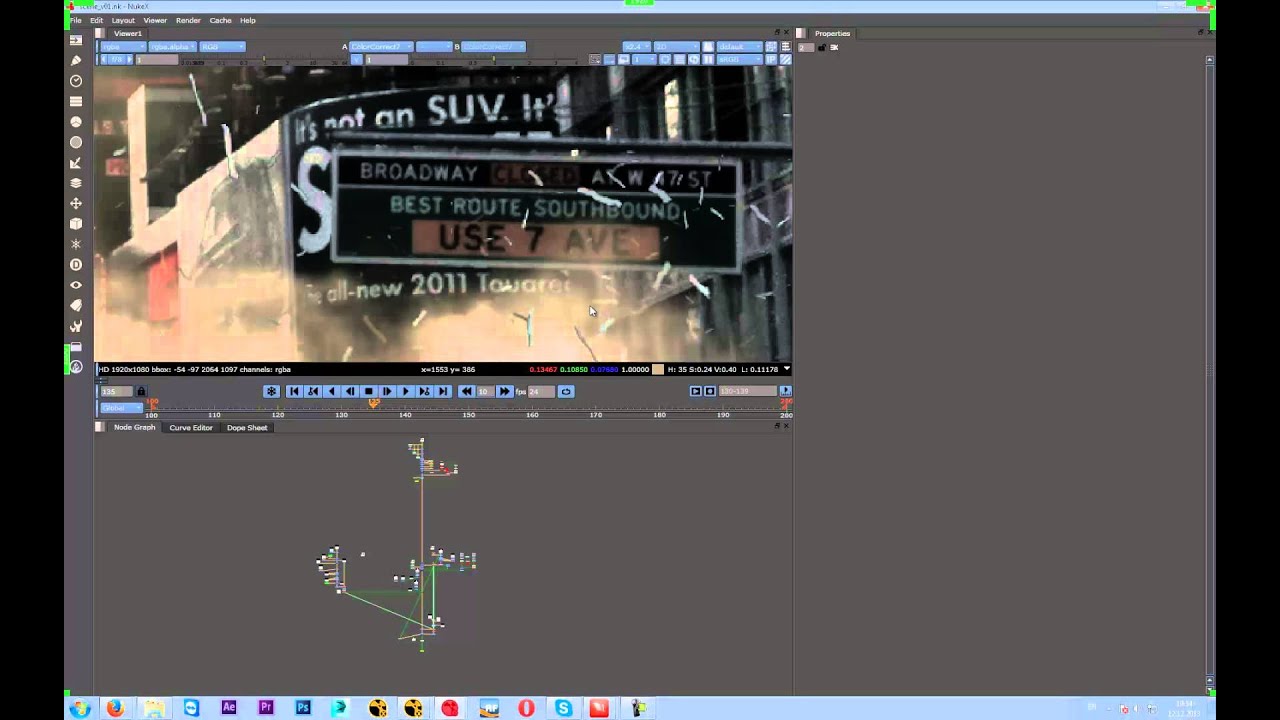Image resolution: width=1280 pixels, height=720 pixels.
Task: Open the rgba.alpha channel dropdown
Action: tap(172, 47)
